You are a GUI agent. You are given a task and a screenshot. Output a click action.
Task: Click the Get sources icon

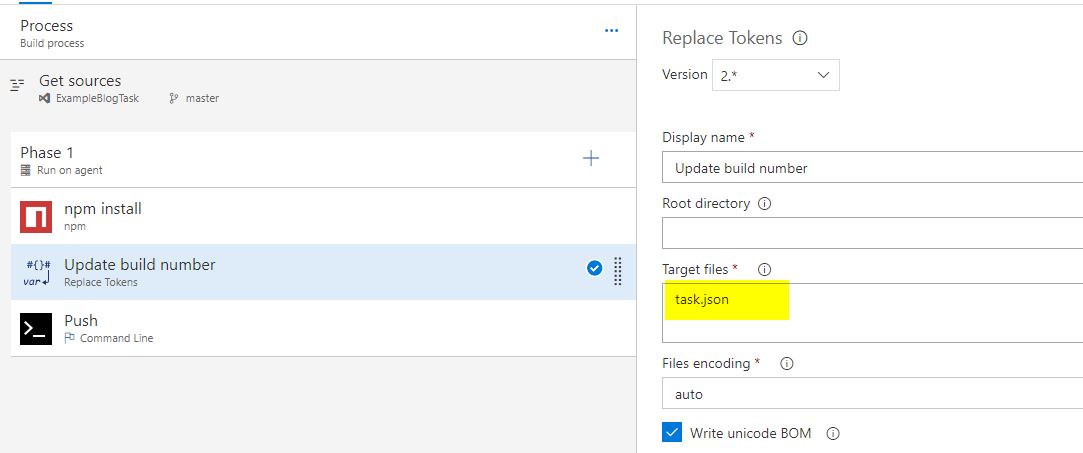(17, 86)
